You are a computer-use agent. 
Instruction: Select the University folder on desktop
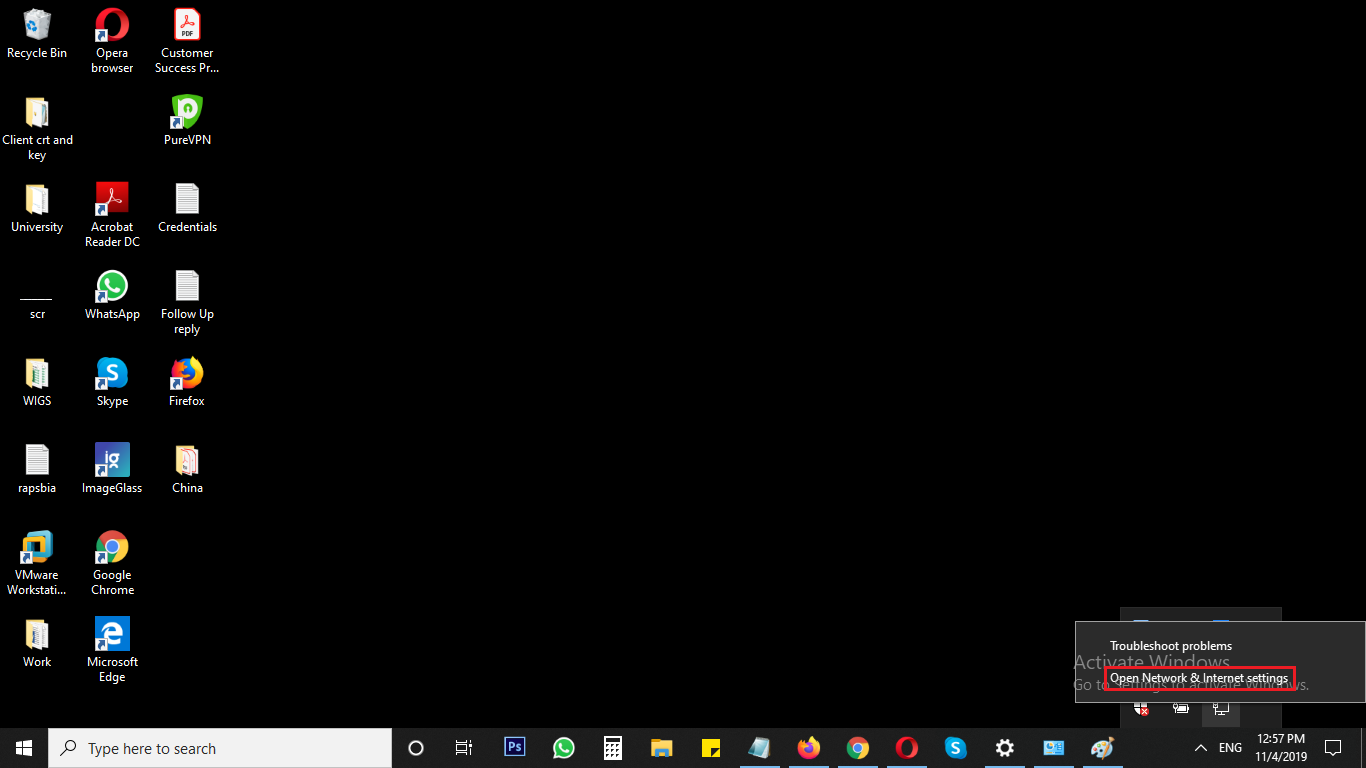(37, 208)
